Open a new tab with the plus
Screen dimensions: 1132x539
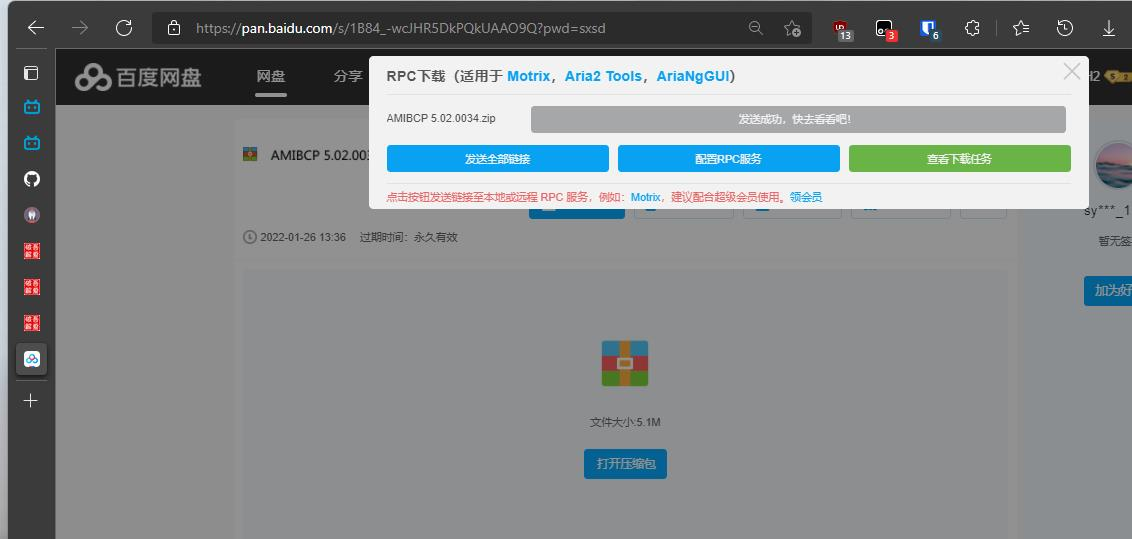(31, 400)
